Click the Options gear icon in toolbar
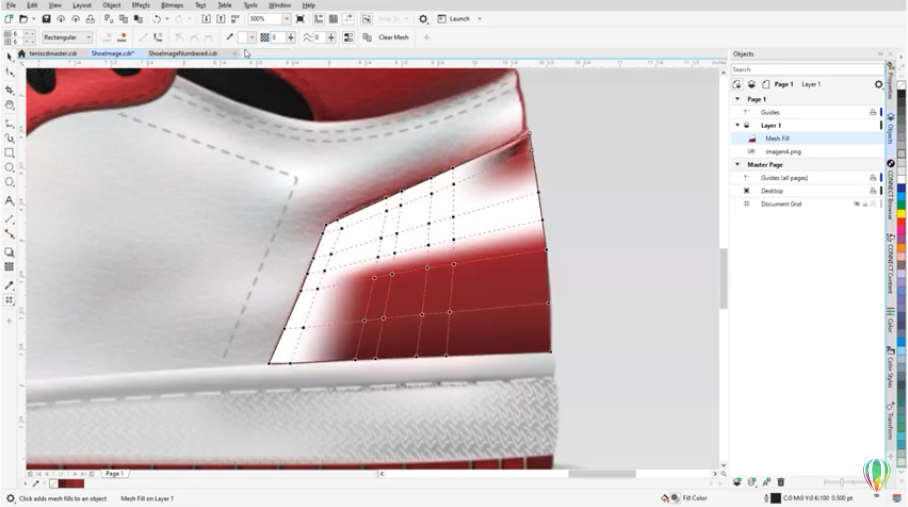Viewport: 908px width, 507px height. pos(423,19)
